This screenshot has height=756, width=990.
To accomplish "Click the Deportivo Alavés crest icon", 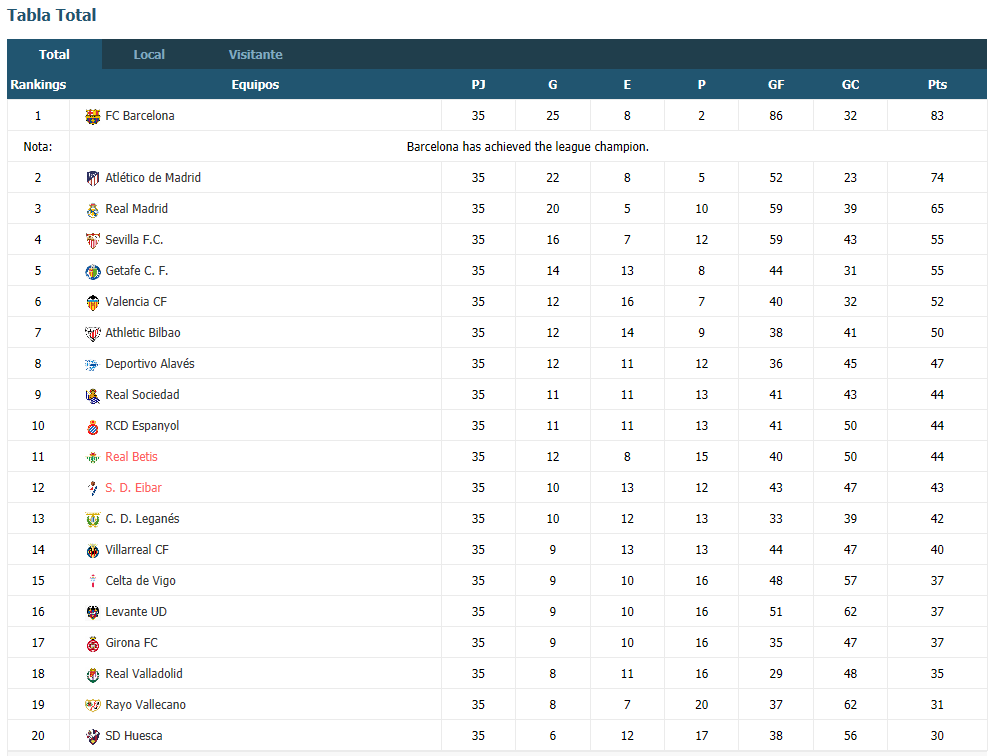I will pyautogui.click(x=93, y=364).
